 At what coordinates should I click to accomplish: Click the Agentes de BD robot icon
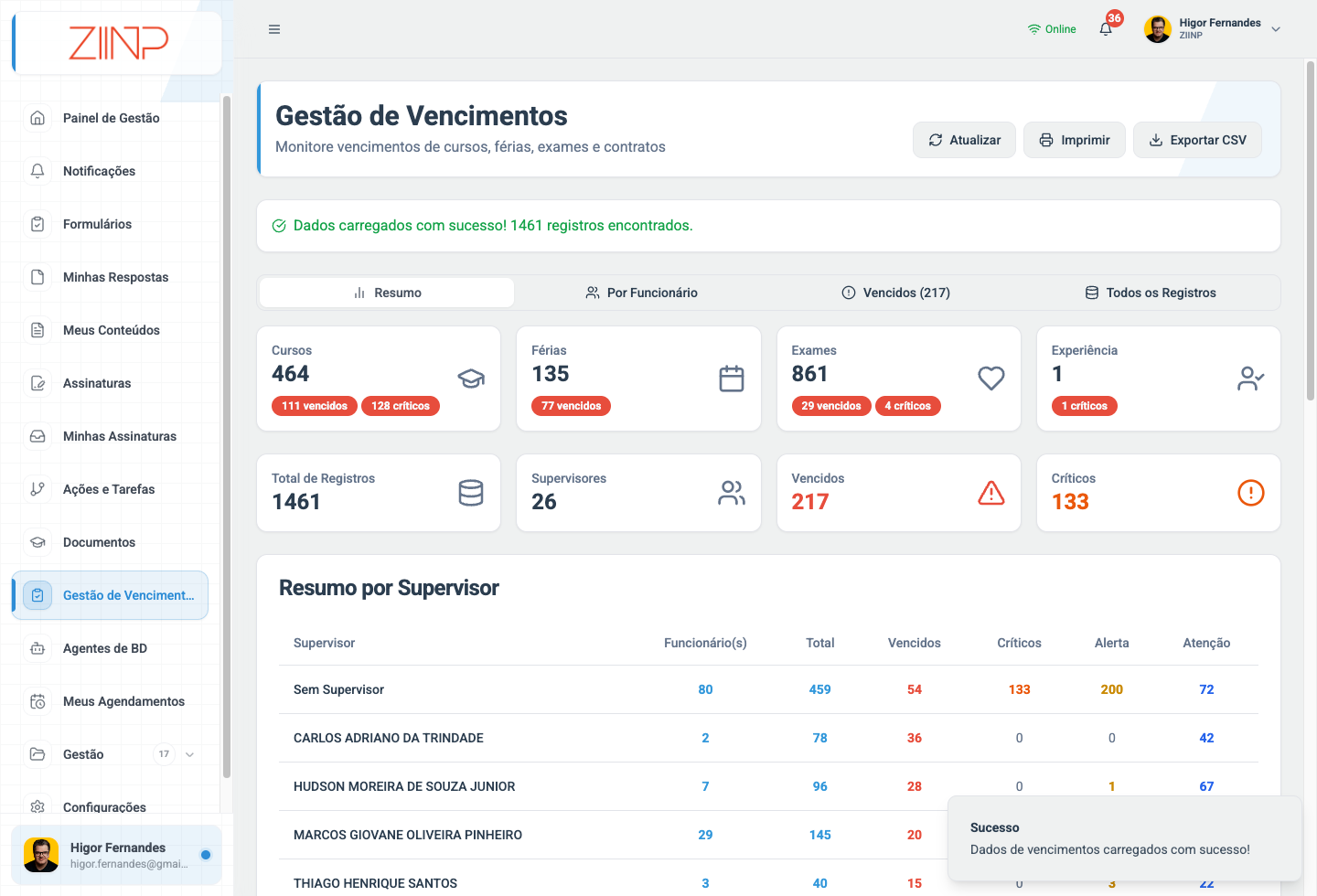37,648
